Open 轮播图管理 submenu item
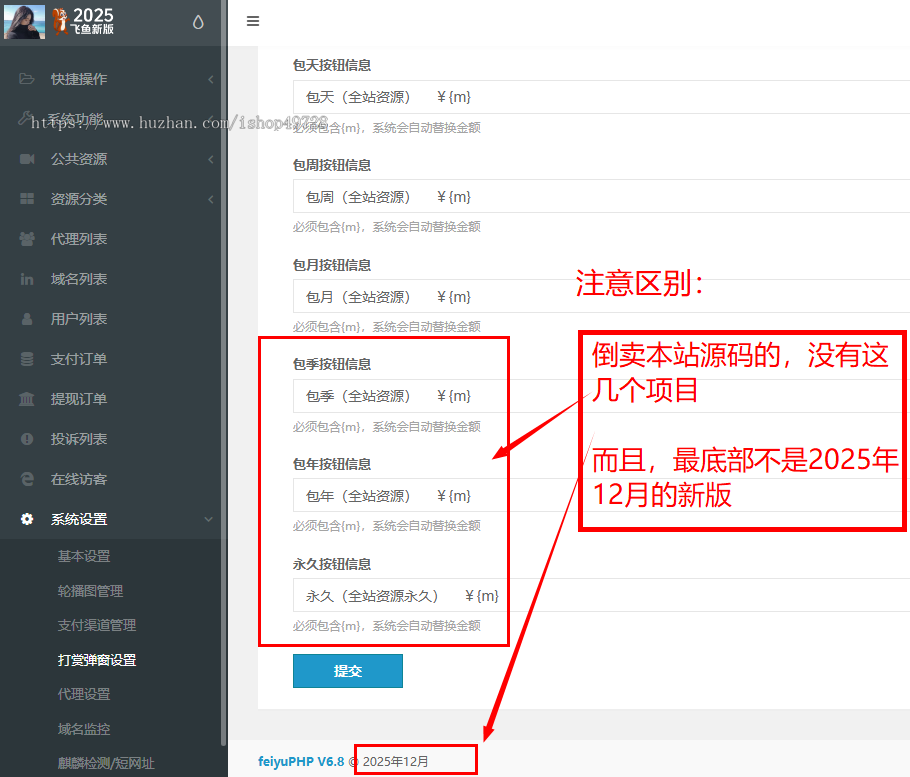The image size is (910, 777). click(x=91, y=591)
